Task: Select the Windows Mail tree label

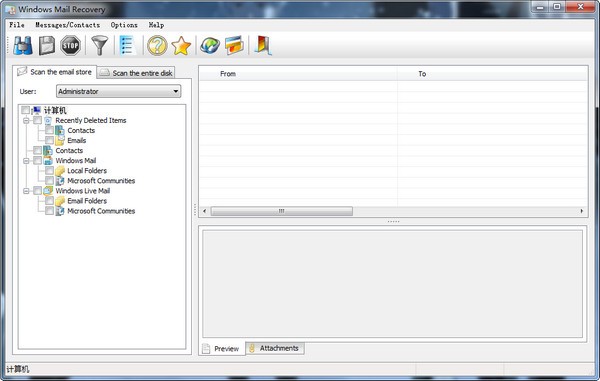Action: click(76, 161)
